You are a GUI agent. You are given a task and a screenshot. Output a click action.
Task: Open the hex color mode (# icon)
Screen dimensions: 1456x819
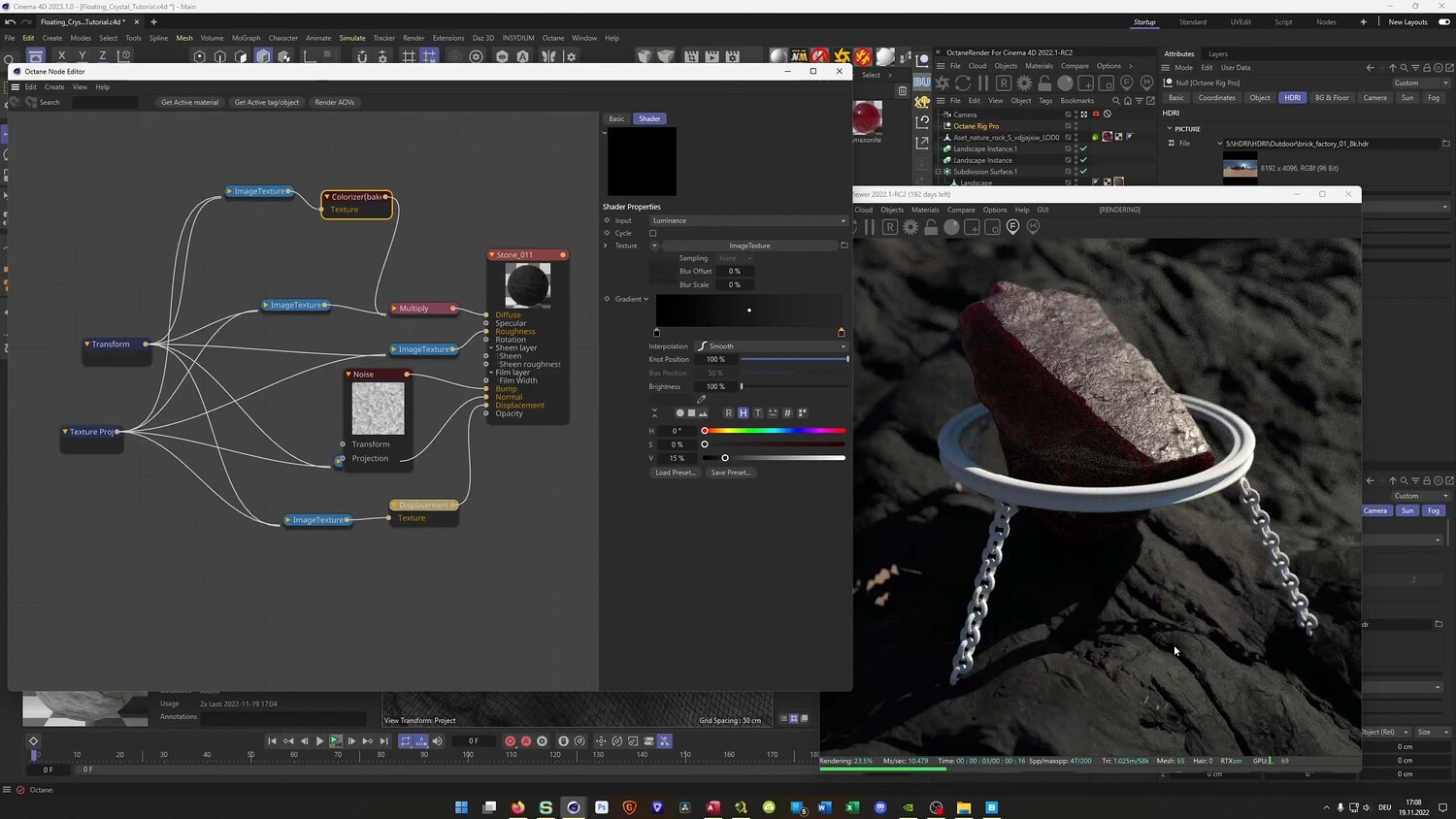pyautogui.click(x=787, y=413)
